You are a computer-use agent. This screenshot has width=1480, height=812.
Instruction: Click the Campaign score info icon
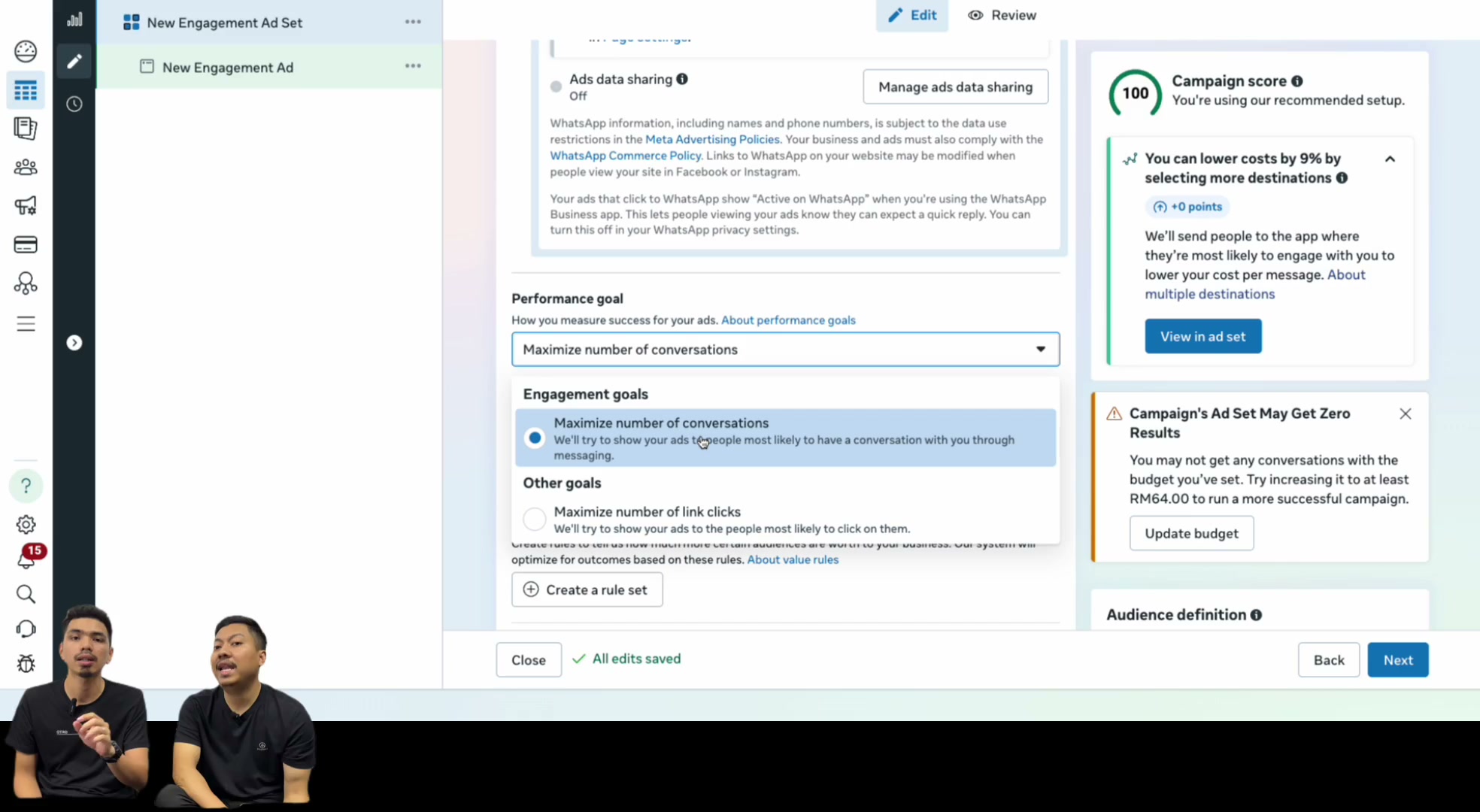pos(1297,81)
